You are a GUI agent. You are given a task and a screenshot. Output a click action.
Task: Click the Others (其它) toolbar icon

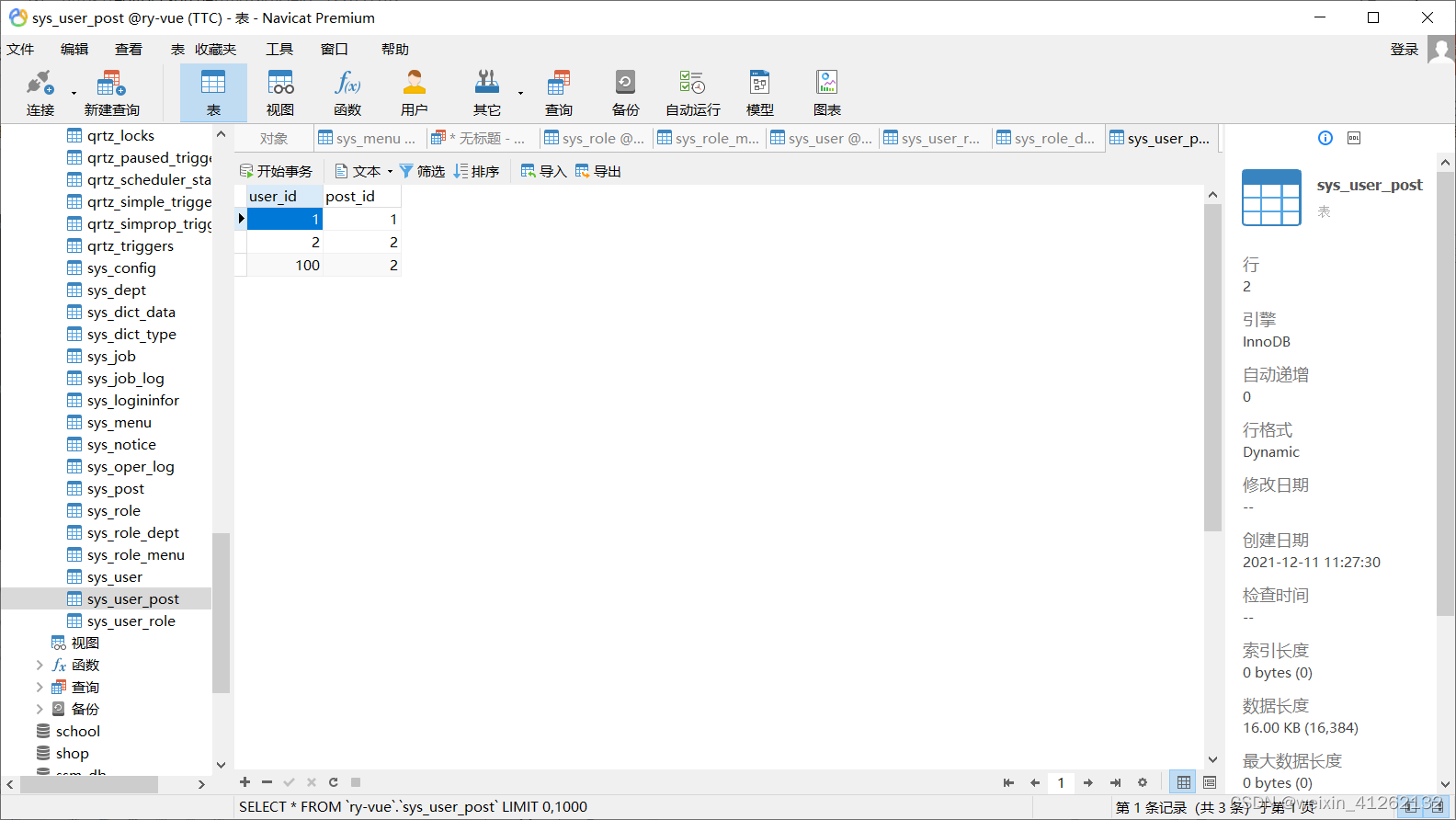(486, 93)
